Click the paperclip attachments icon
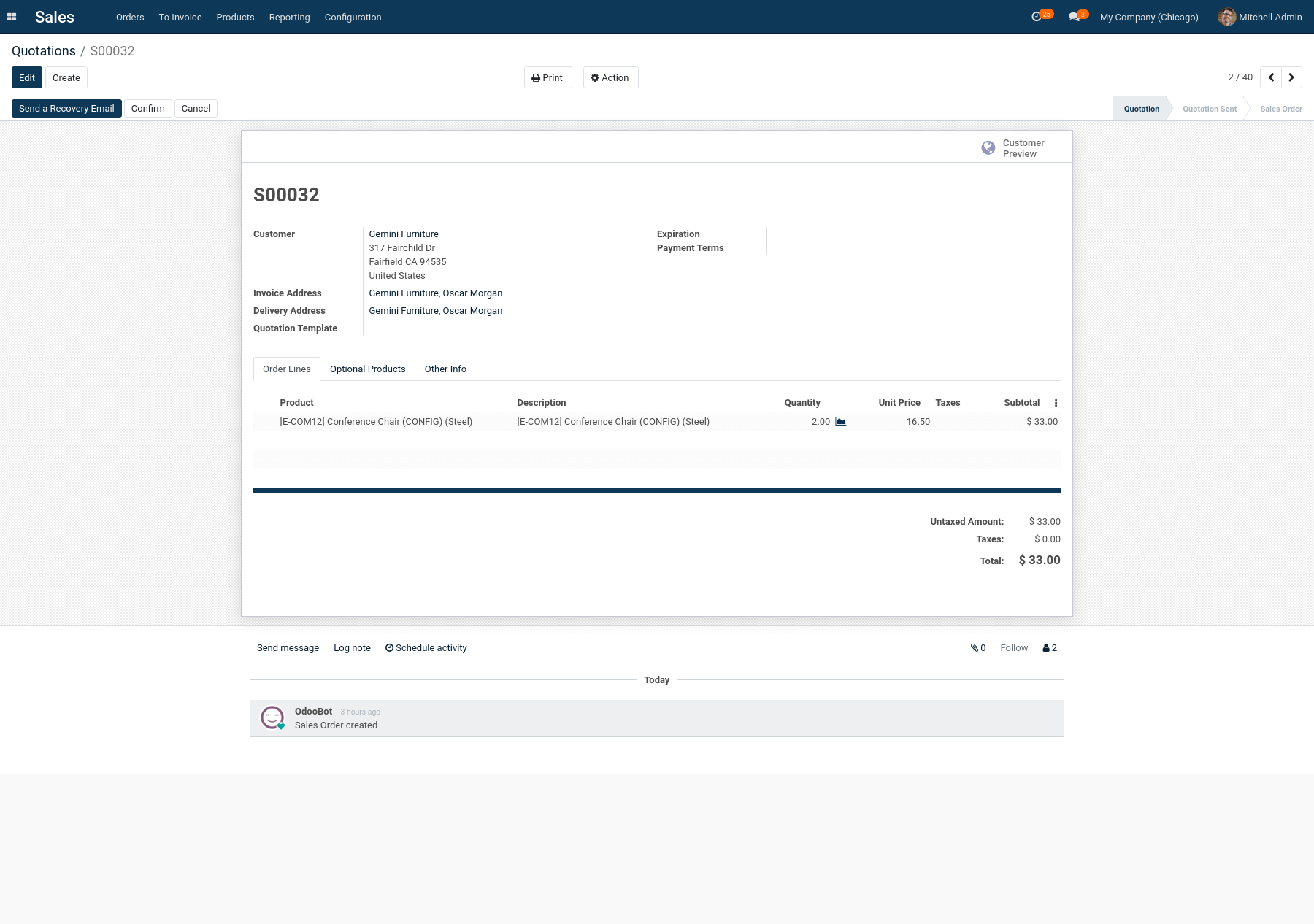 point(975,647)
